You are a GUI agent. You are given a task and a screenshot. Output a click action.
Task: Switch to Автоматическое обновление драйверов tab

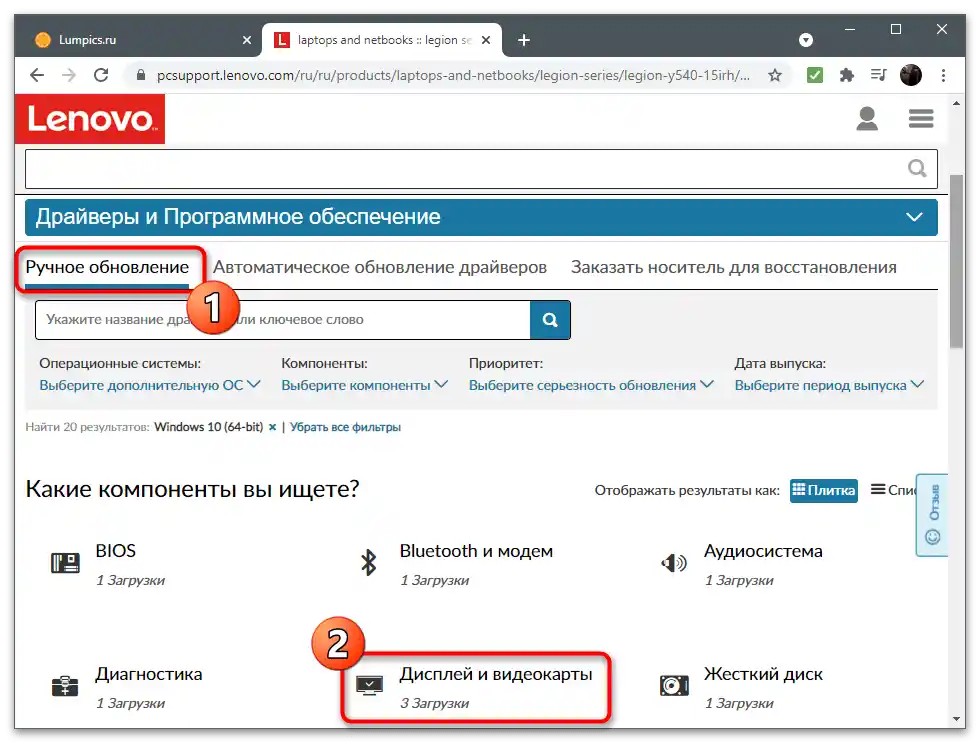380,267
